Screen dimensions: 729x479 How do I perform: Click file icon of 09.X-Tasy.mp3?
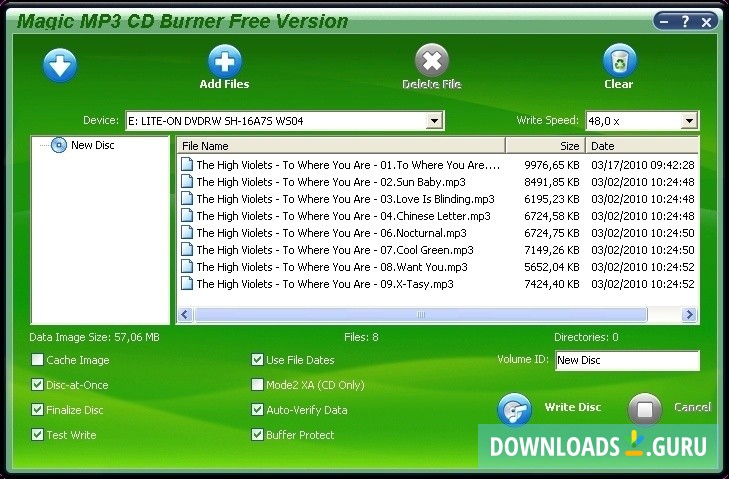(x=187, y=284)
